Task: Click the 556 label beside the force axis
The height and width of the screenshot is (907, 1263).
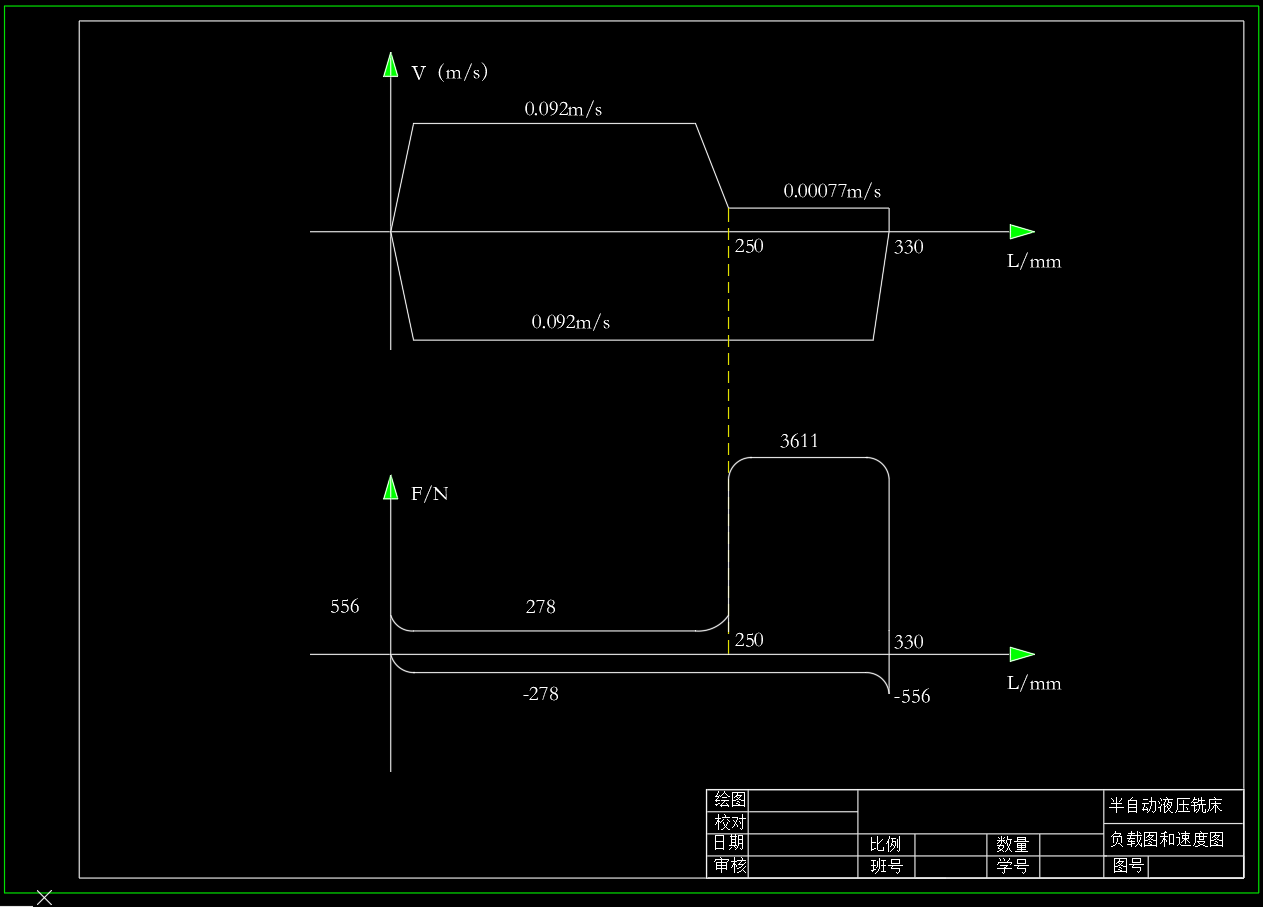Action: point(345,607)
